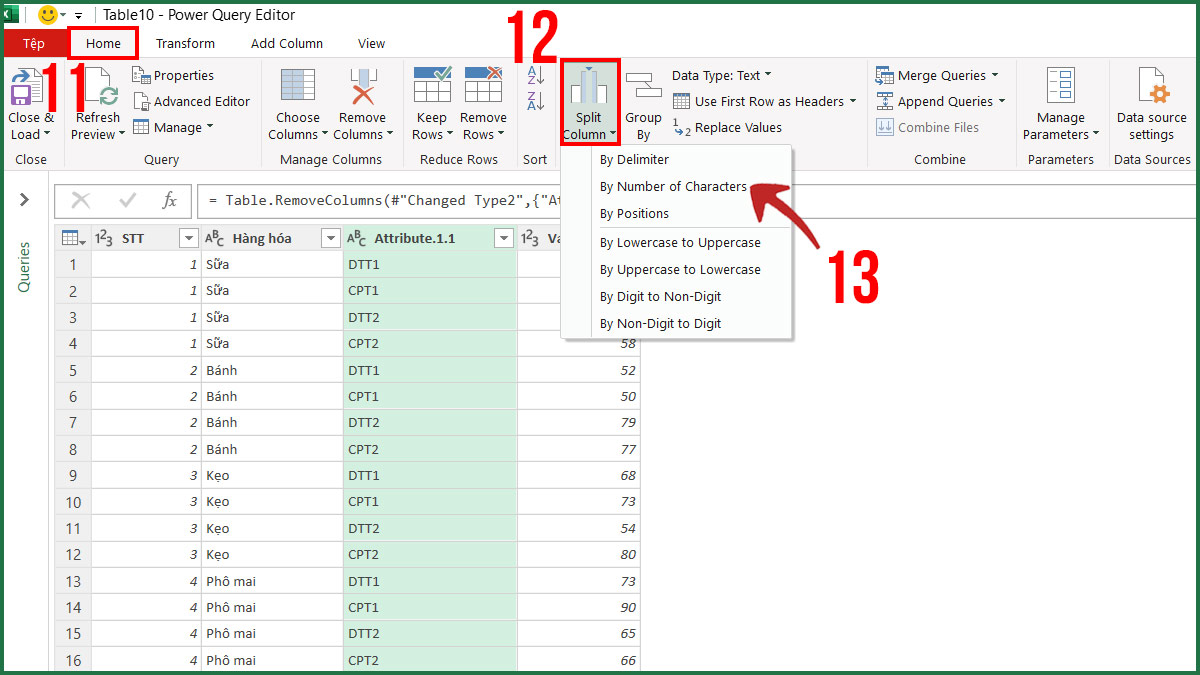Click inside the formula bar
The width and height of the screenshot is (1200, 675).
pyautogui.click(x=400, y=201)
